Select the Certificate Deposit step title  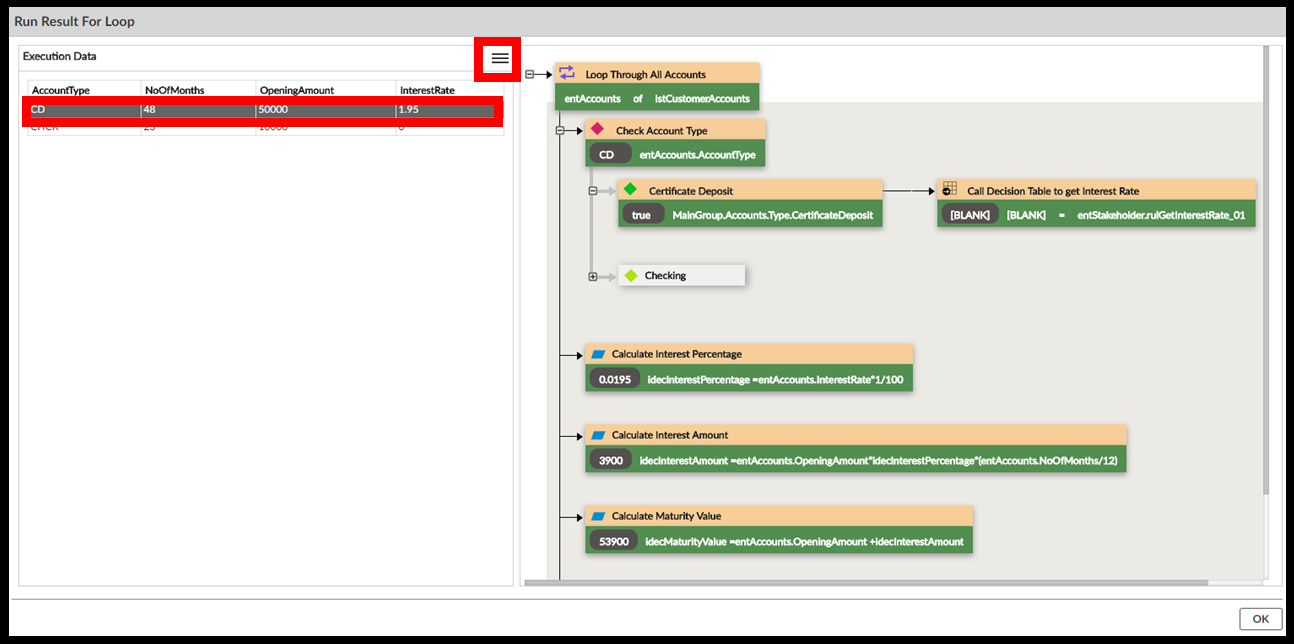pyautogui.click(x=691, y=190)
